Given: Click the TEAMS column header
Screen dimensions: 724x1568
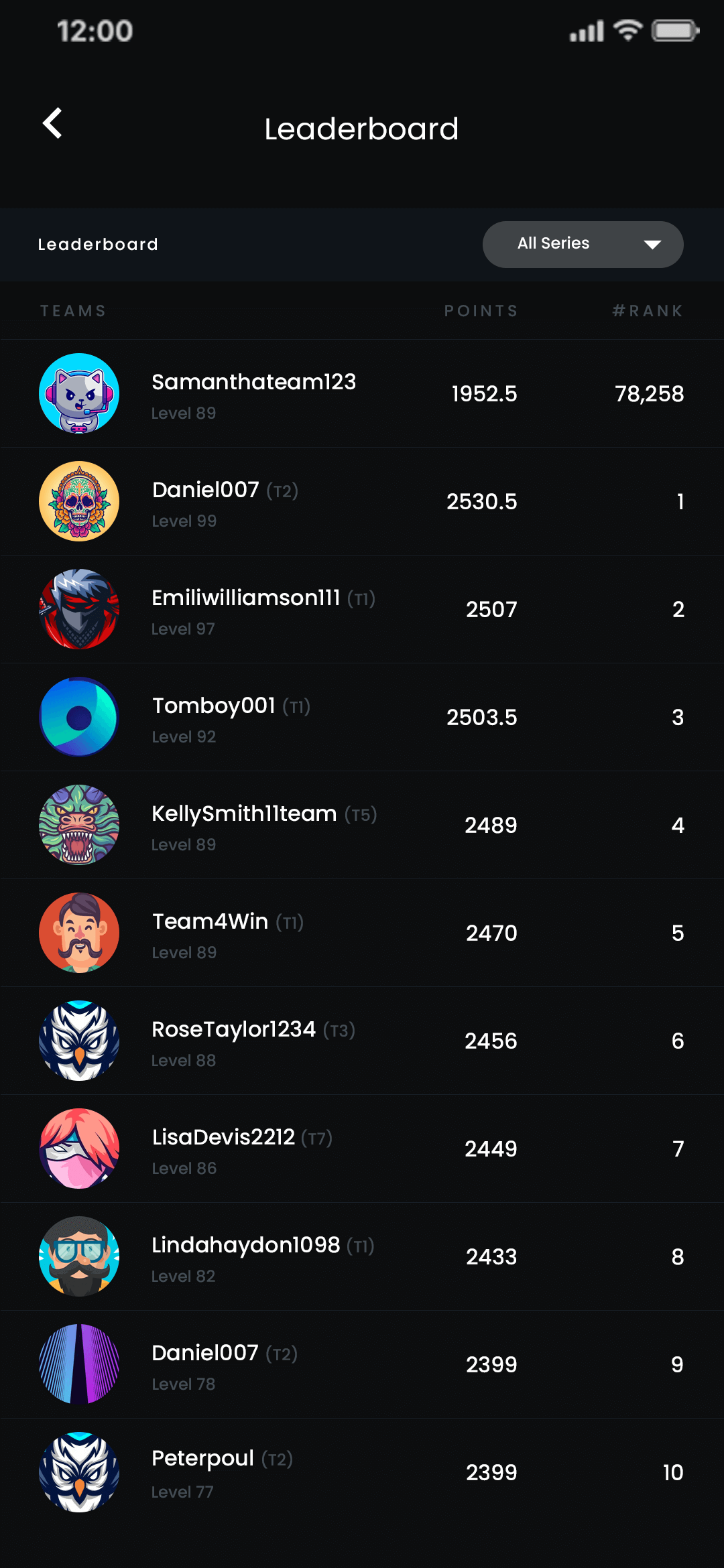Looking at the screenshot, I should tap(73, 311).
